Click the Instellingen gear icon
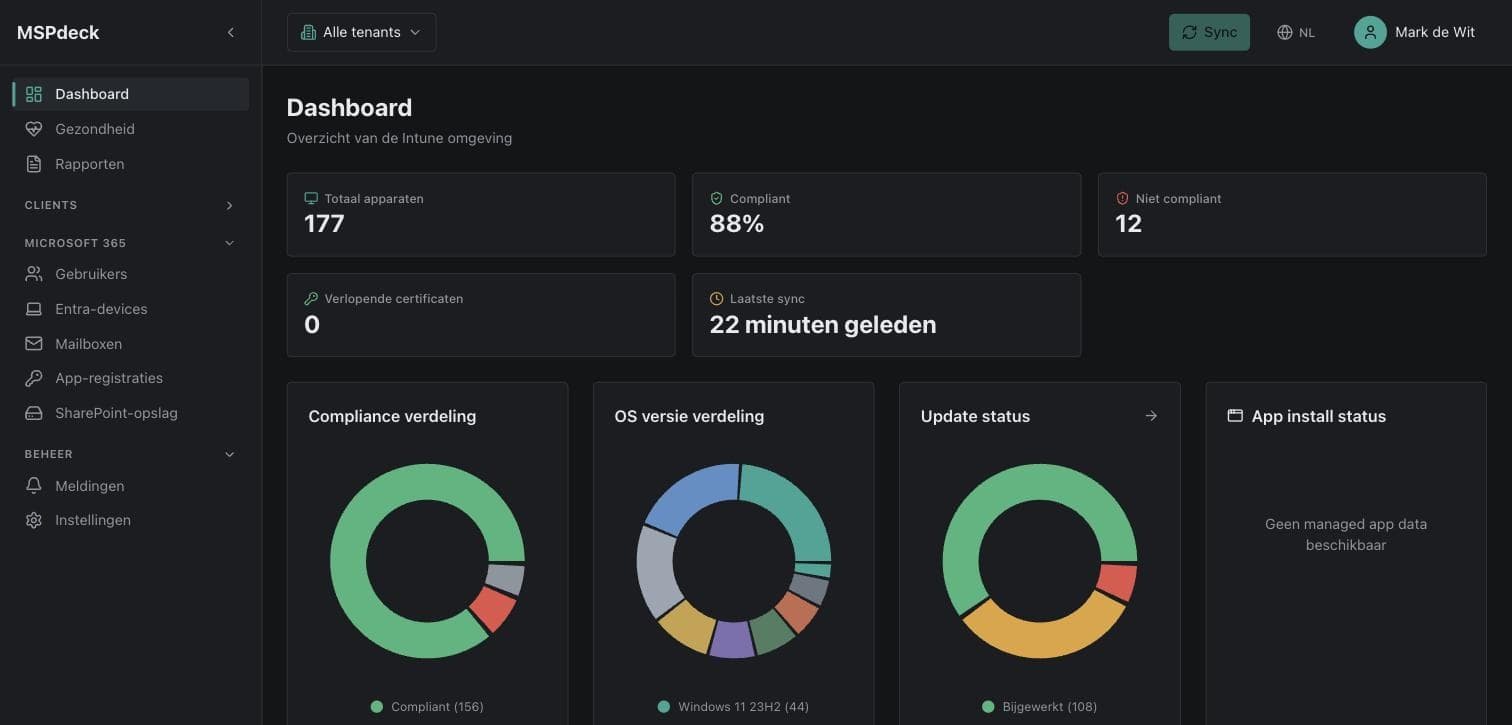1512x725 pixels. point(34,520)
